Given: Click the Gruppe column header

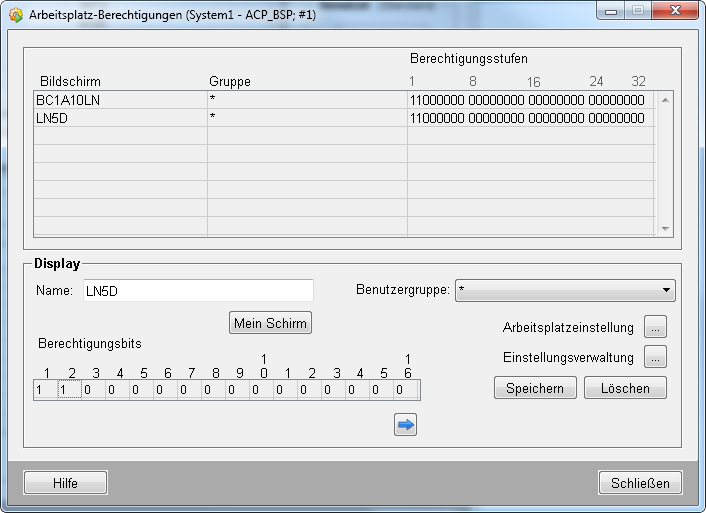Looking at the screenshot, I should click(230, 81).
